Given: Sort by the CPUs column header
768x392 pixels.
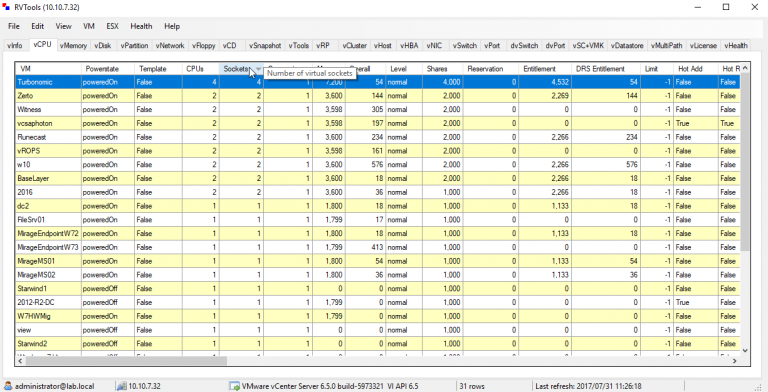Looking at the screenshot, I should click(201, 69).
